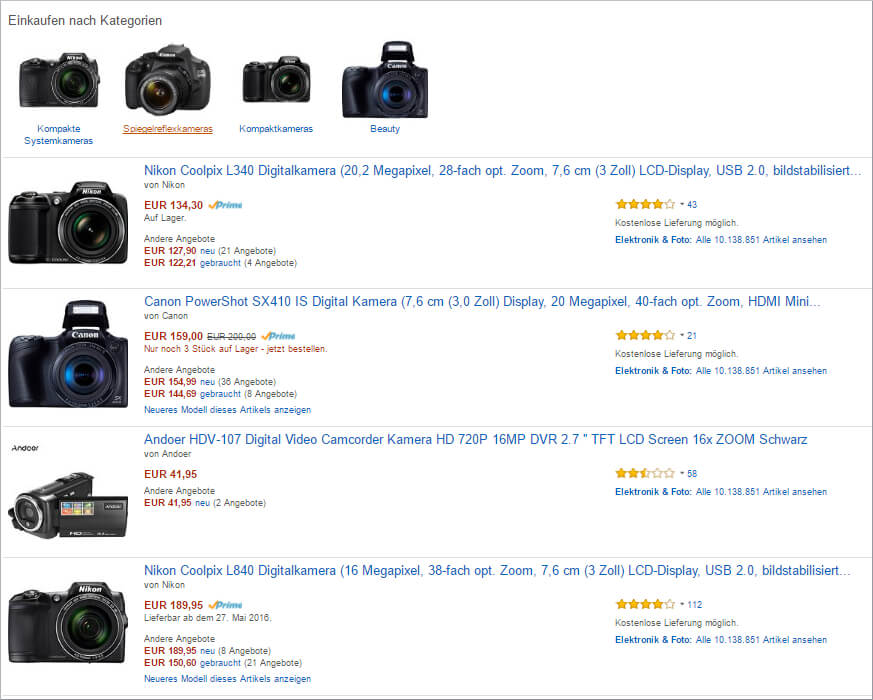This screenshot has width=873, height=700.
Task: Open Canon PowerShot SX410 IS product title
Action: coord(482,301)
